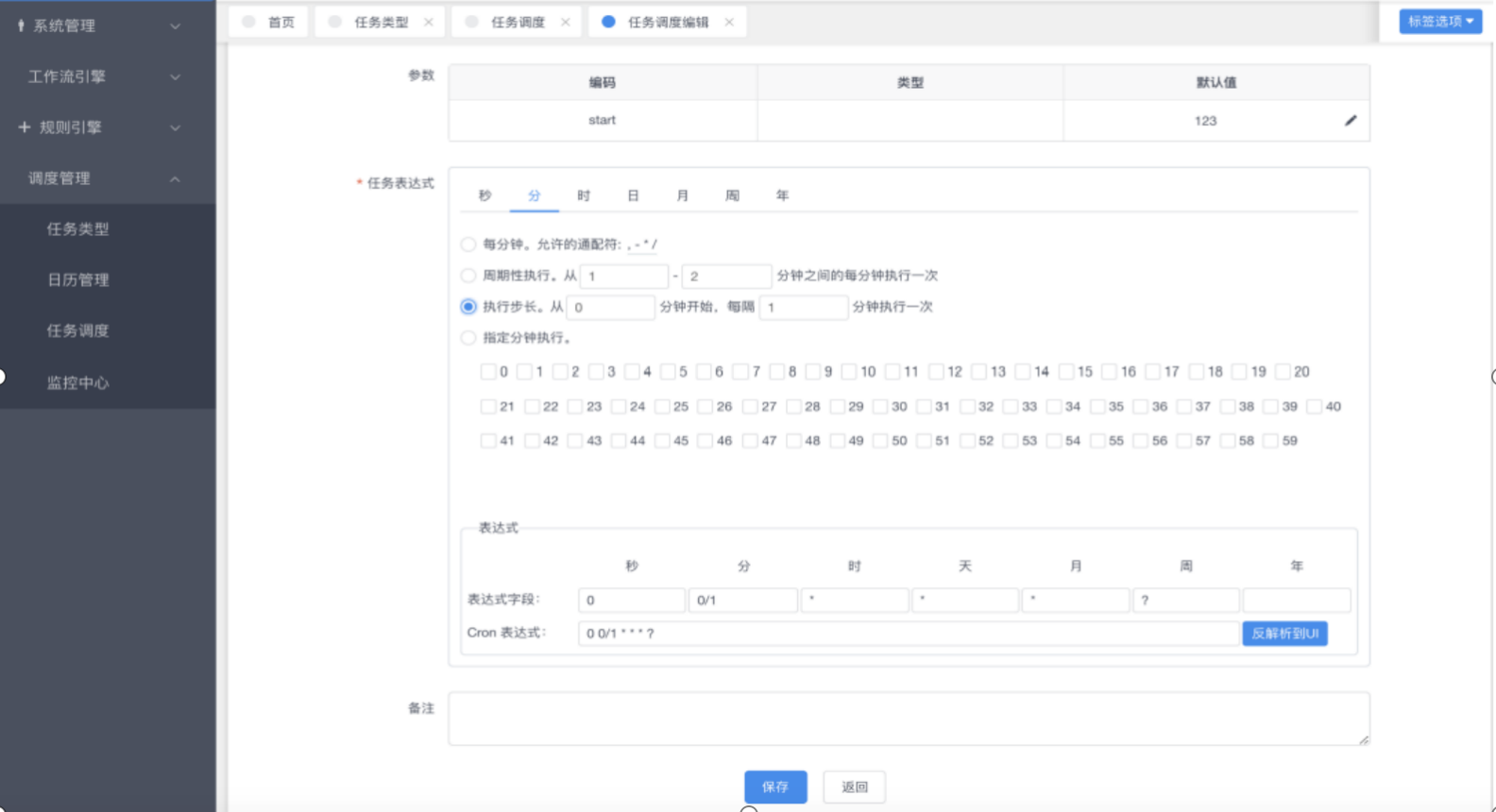Check the minute 10 checkbox
The height and width of the screenshot is (812, 1496).
coord(849,372)
